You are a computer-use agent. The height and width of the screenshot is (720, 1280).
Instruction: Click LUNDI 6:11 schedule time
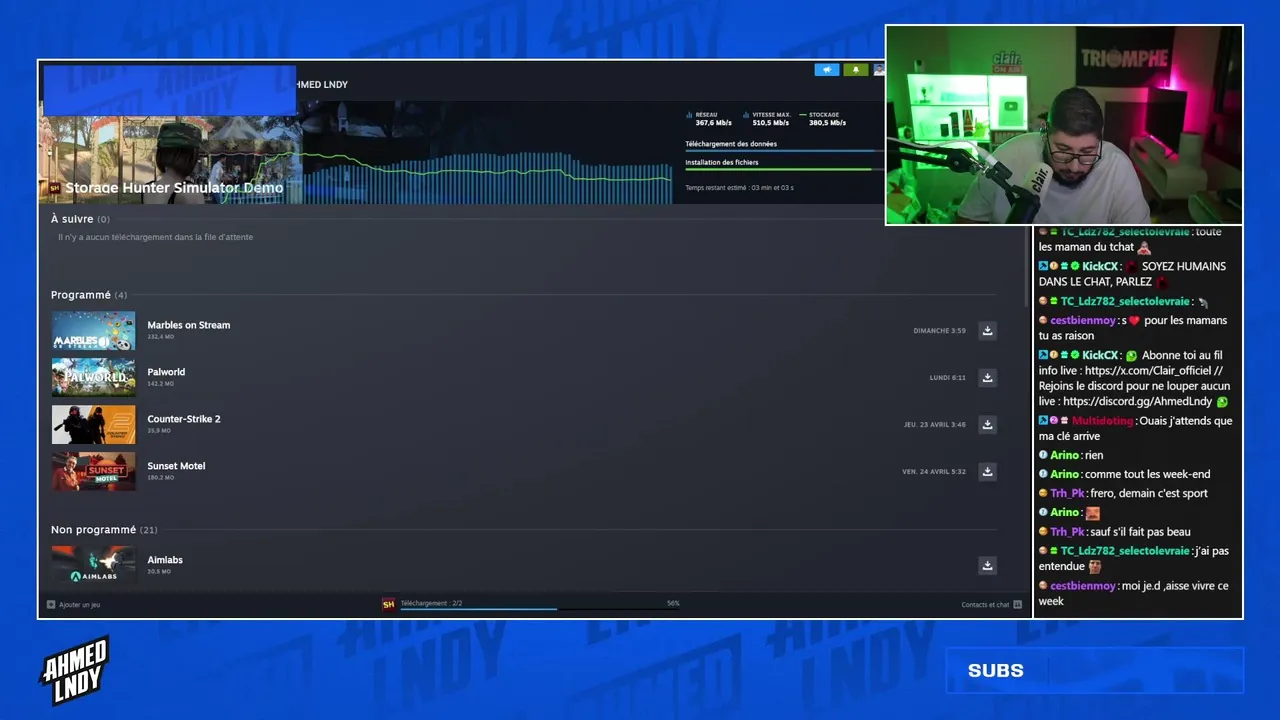coord(947,378)
